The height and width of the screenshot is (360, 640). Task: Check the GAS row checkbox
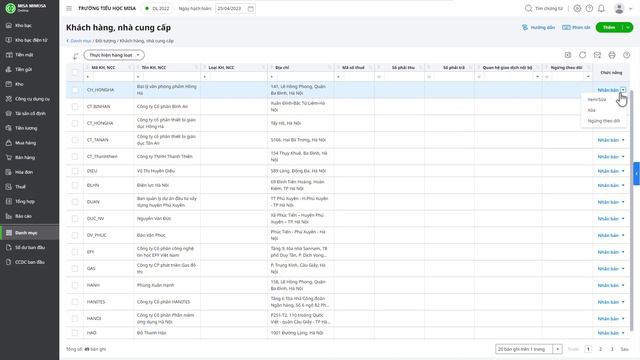click(75, 269)
